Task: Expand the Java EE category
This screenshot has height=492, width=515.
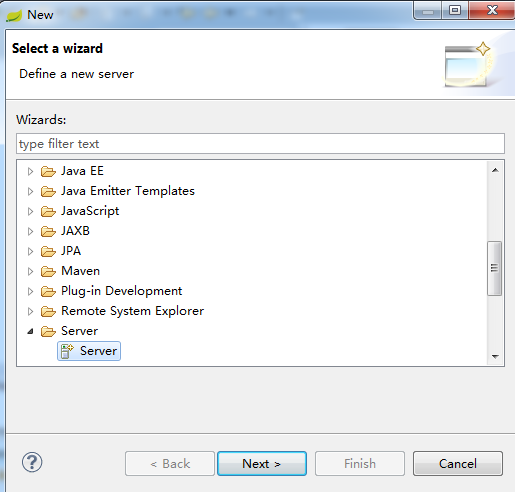Action: [x=30, y=171]
